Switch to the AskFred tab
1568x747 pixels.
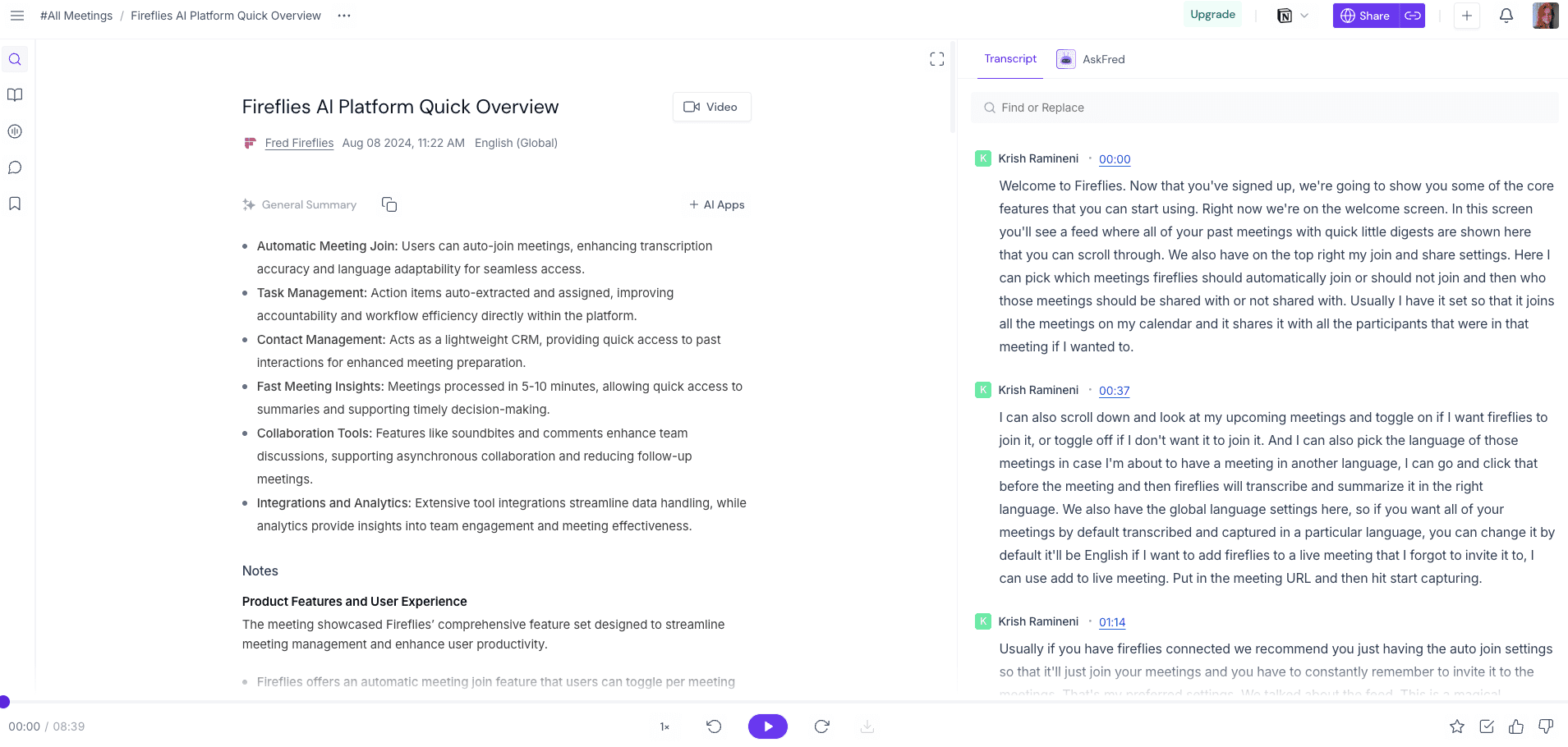pos(1092,59)
